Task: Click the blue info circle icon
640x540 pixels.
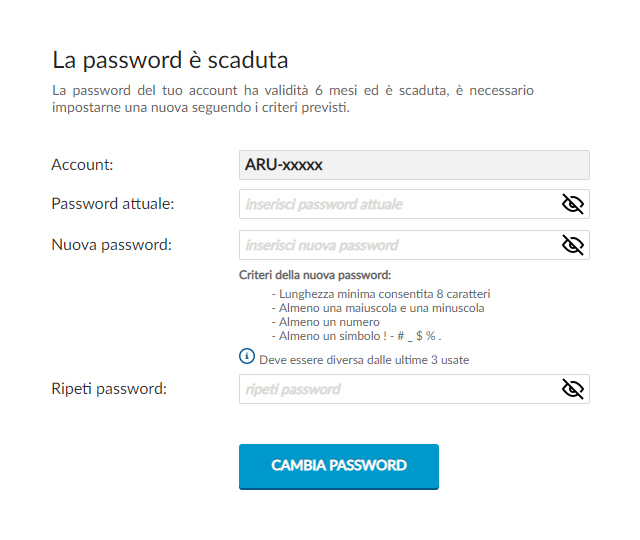Action: (x=247, y=356)
